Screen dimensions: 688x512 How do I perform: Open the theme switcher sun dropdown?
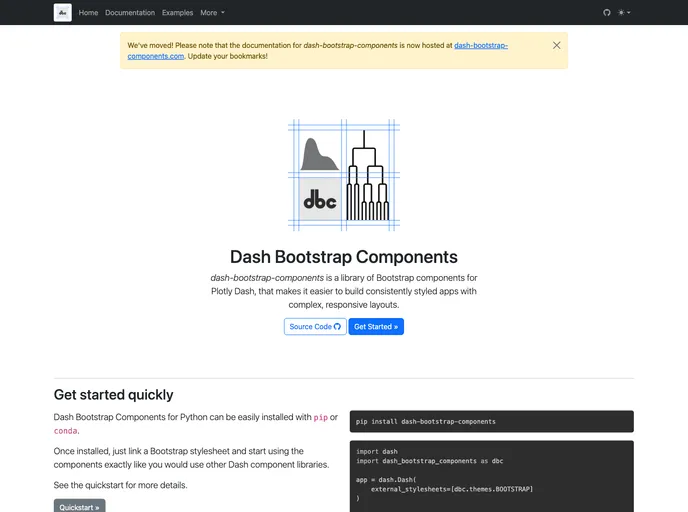click(624, 13)
